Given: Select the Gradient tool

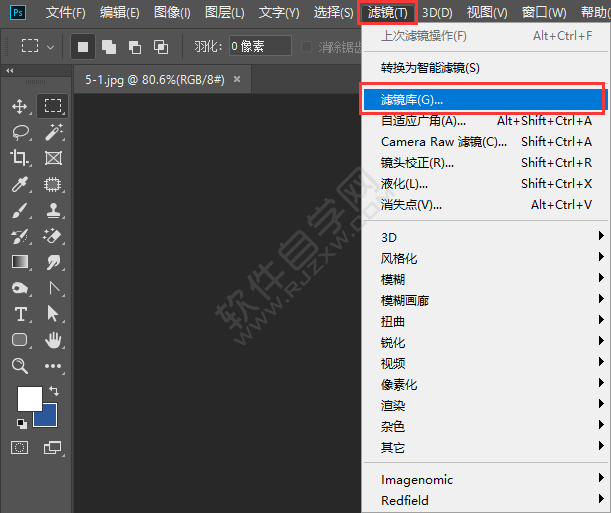Looking at the screenshot, I should [20, 262].
